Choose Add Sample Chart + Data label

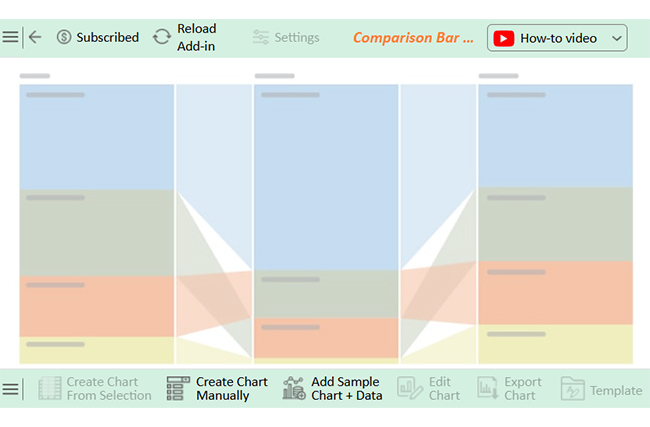(347, 388)
